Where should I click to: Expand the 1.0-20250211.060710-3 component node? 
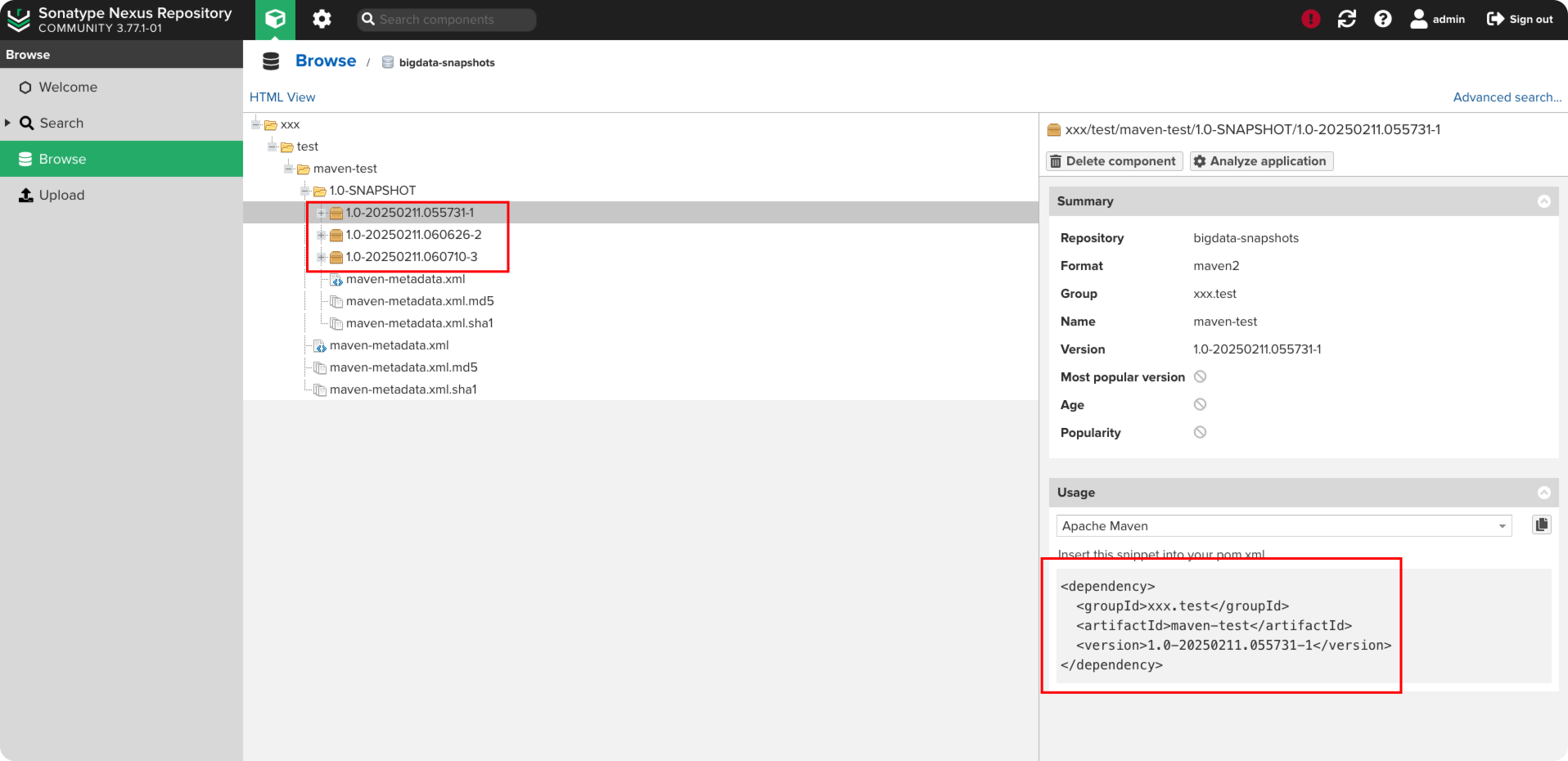point(322,257)
